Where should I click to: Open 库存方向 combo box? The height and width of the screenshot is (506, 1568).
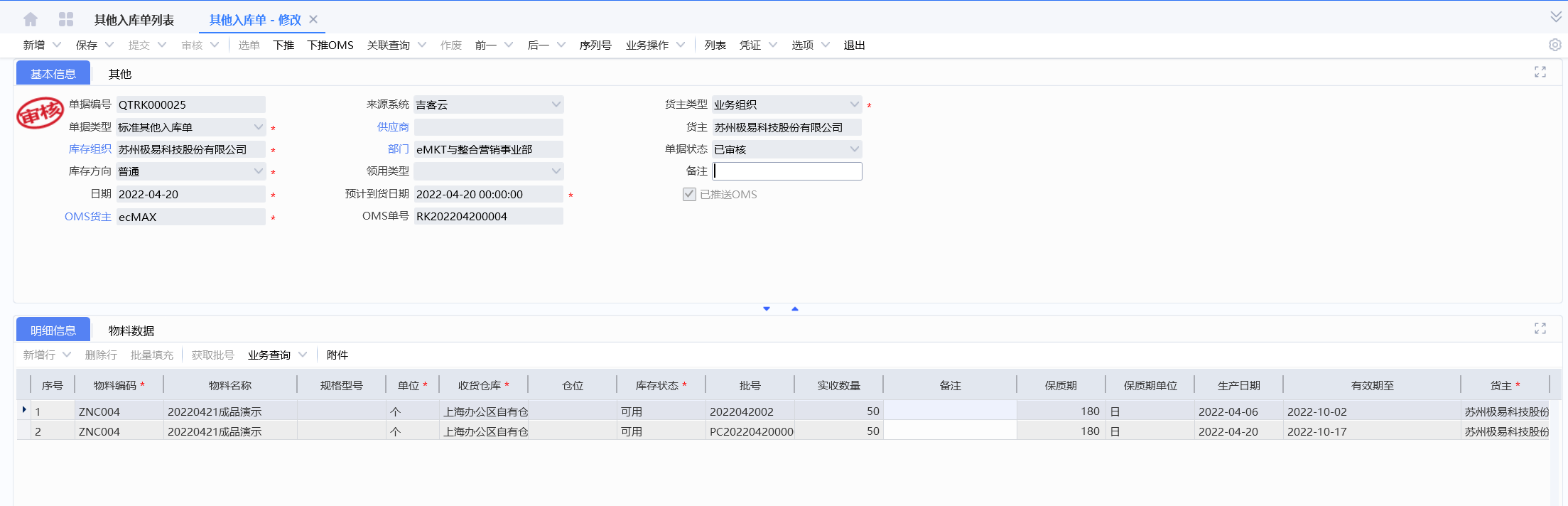tap(190, 171)
